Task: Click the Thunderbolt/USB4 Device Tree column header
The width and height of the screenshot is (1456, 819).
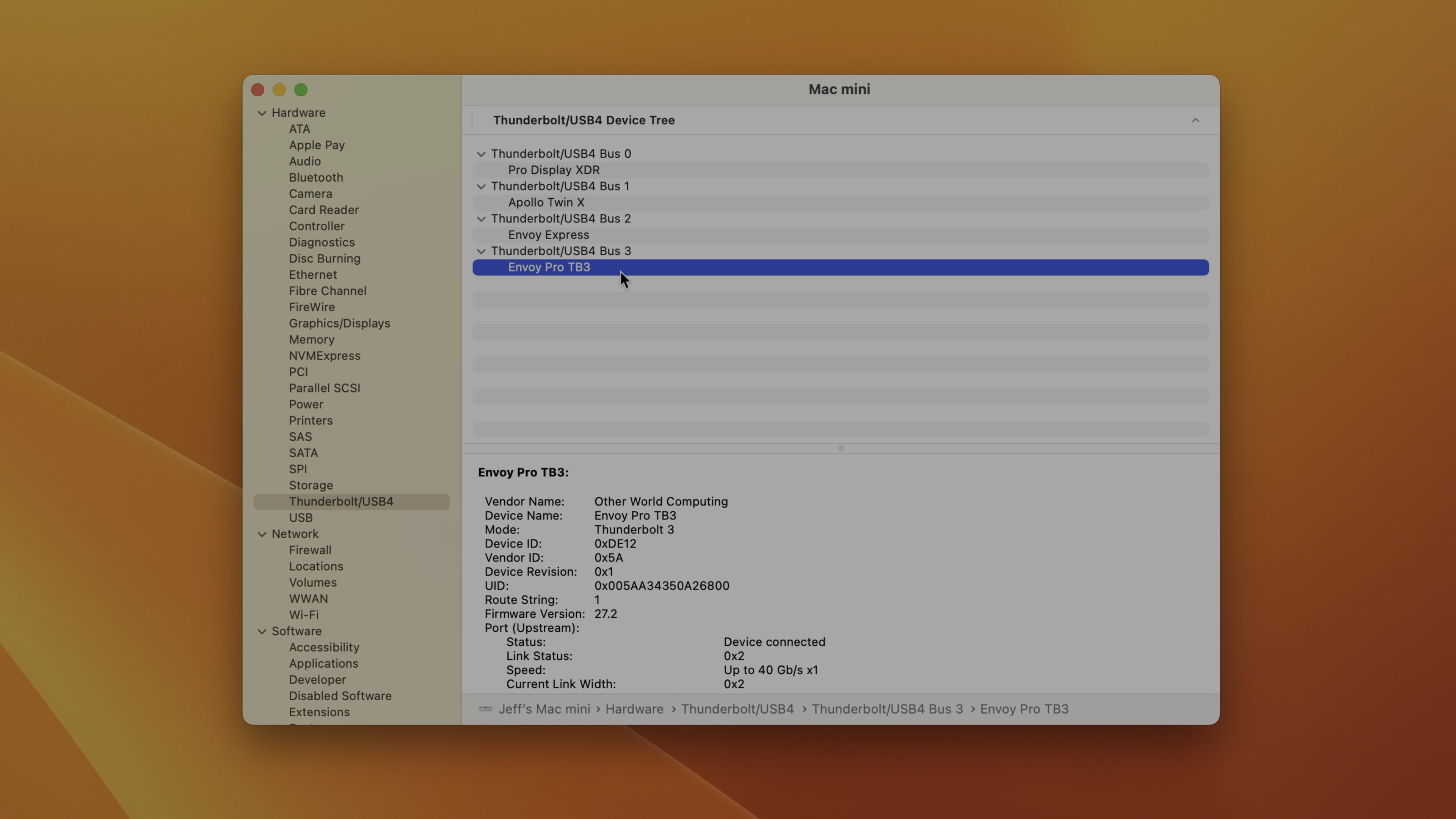Action: [x=583, y=121]
